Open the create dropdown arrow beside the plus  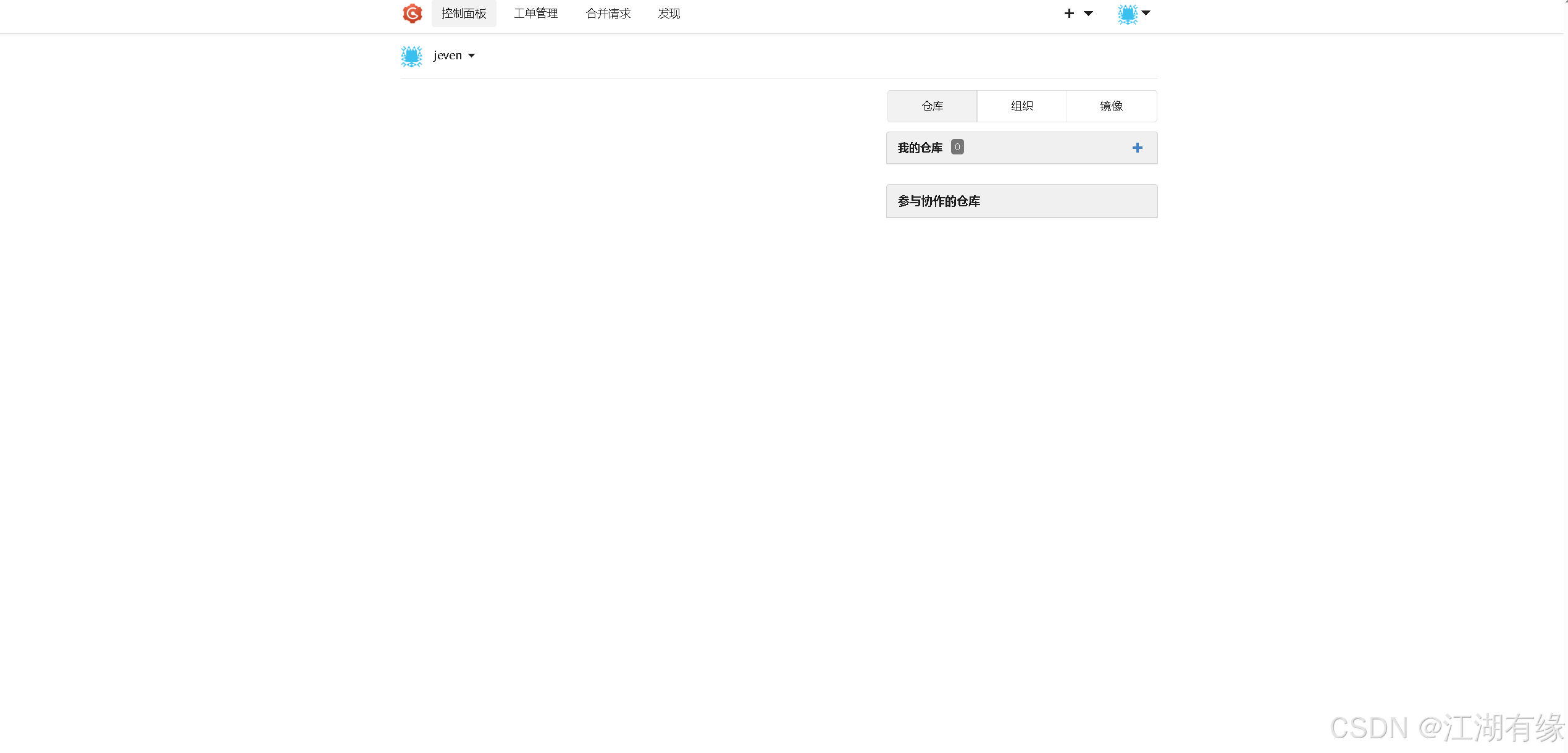click(1087, 13)
